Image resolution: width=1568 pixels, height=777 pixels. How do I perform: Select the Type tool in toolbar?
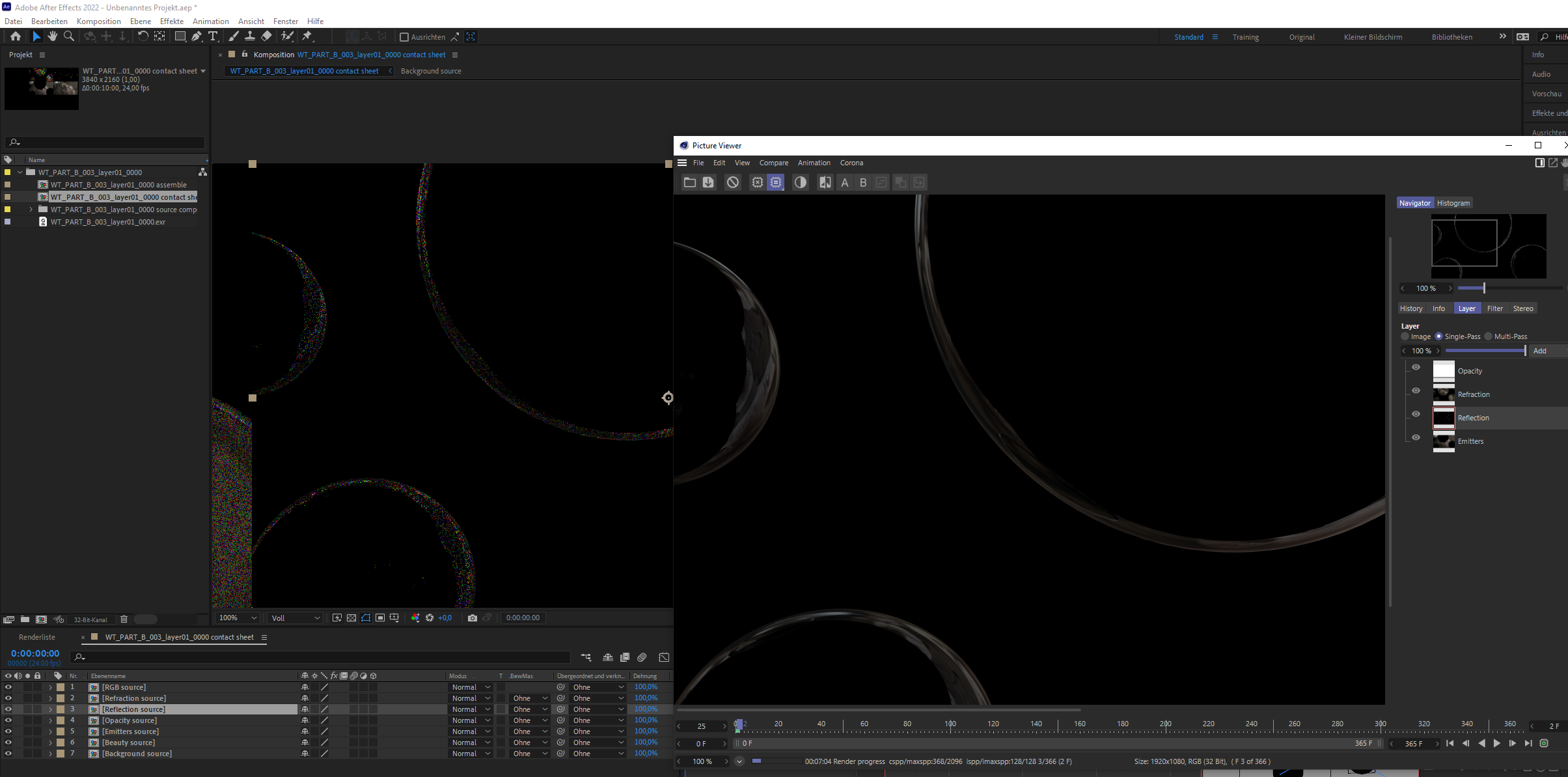point(213,36)
